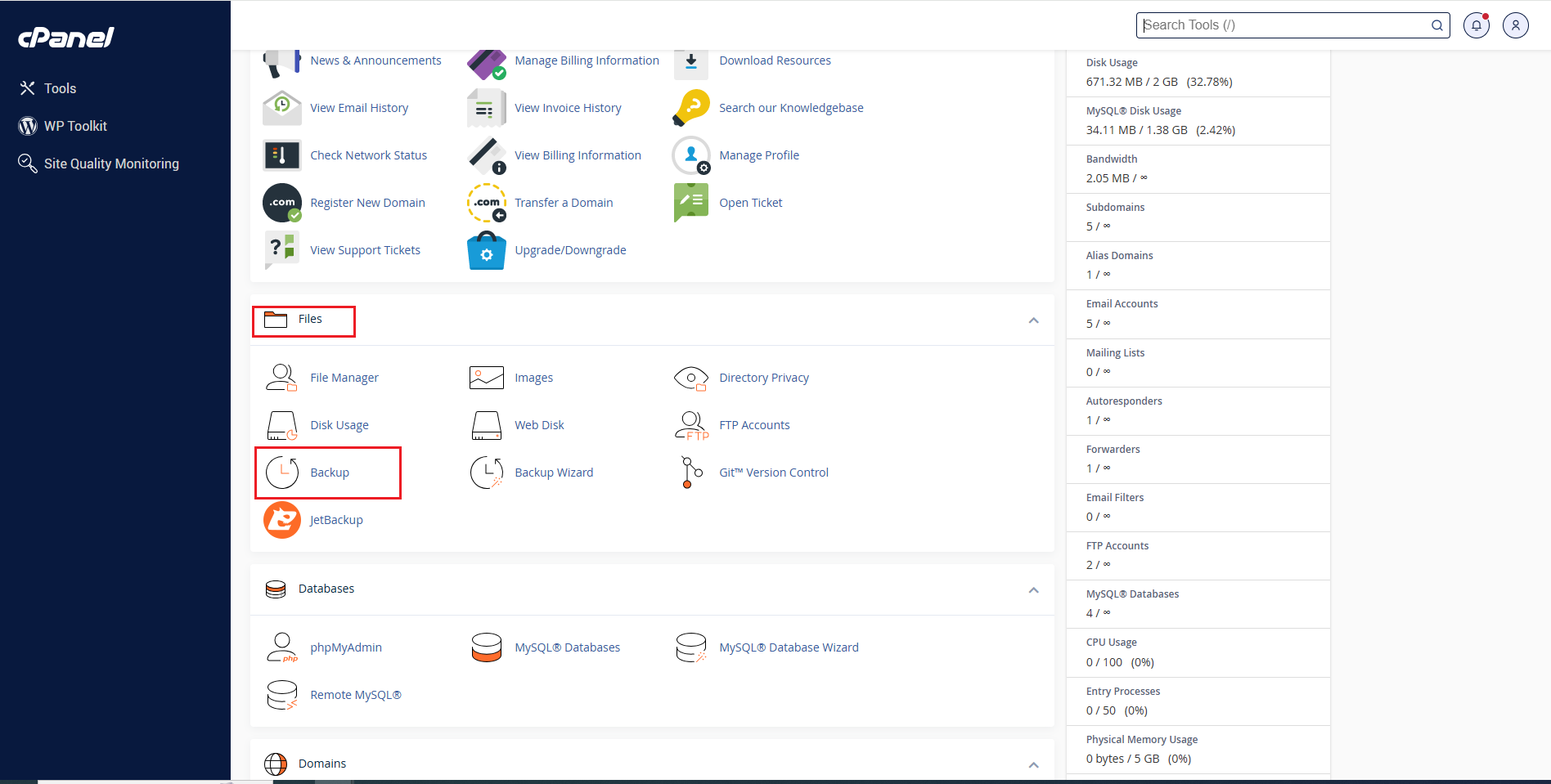The width and height of the screenshot is (1551, 784).
Task: Collapse the Domains section chevron
Action: [1033, 765]
